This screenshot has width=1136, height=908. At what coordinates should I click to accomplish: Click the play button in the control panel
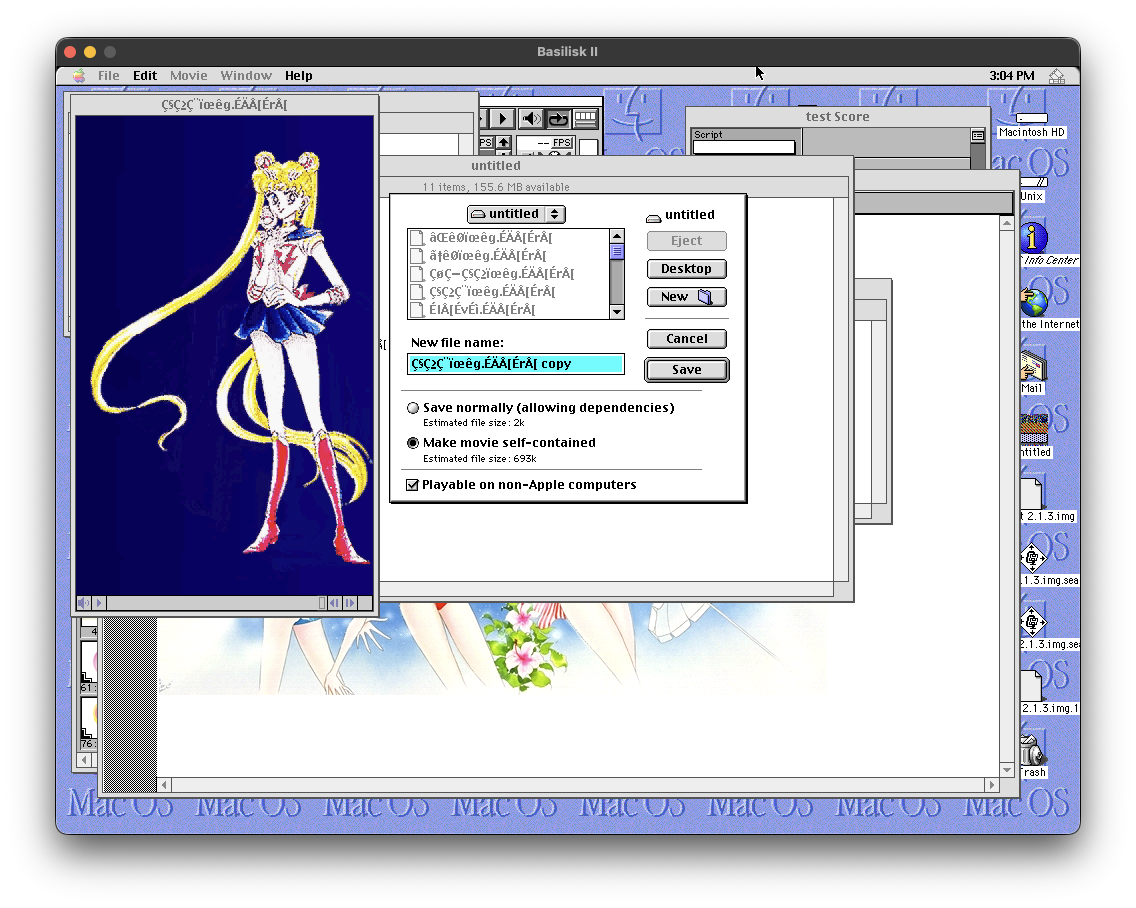point(503,119)
